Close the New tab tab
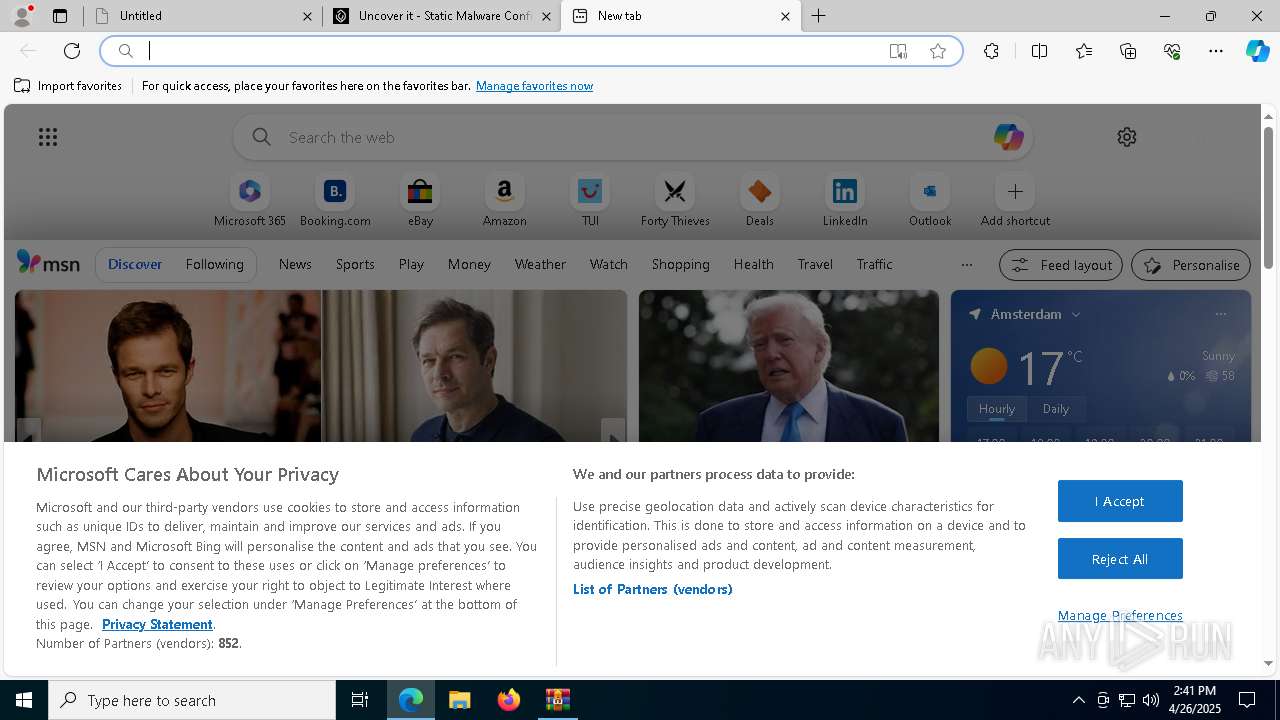 [785, 16]
